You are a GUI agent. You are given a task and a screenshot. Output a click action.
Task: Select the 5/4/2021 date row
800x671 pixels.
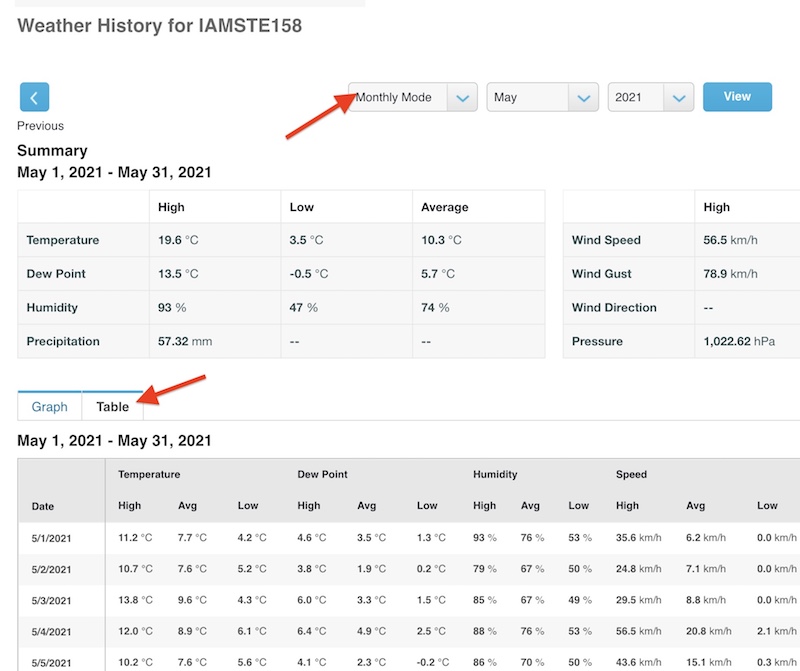(51, 632)
